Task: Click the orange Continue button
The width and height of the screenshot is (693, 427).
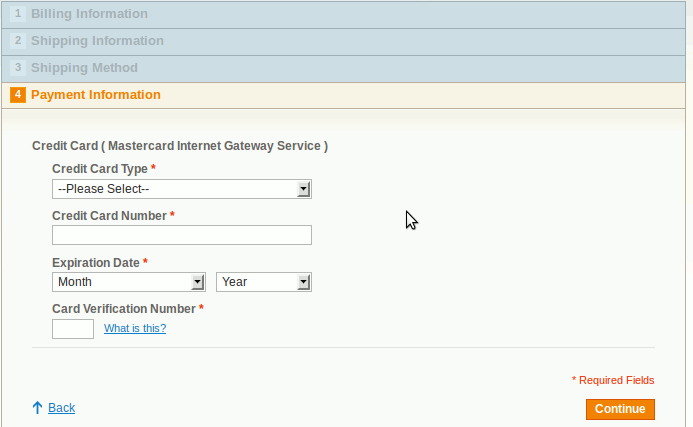Action: tap(620, 409)
